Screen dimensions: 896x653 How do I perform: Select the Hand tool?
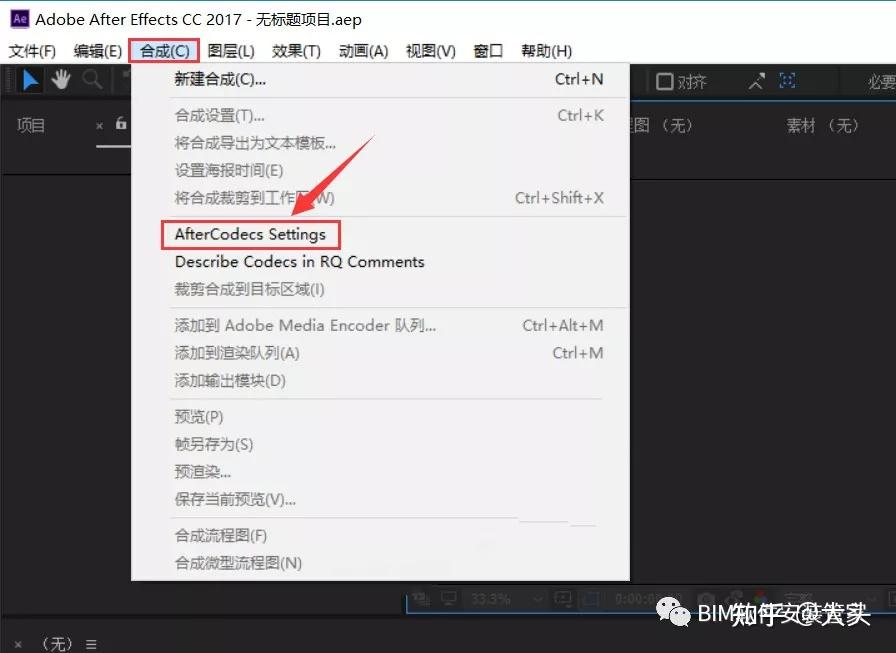[x=61, y=79]
